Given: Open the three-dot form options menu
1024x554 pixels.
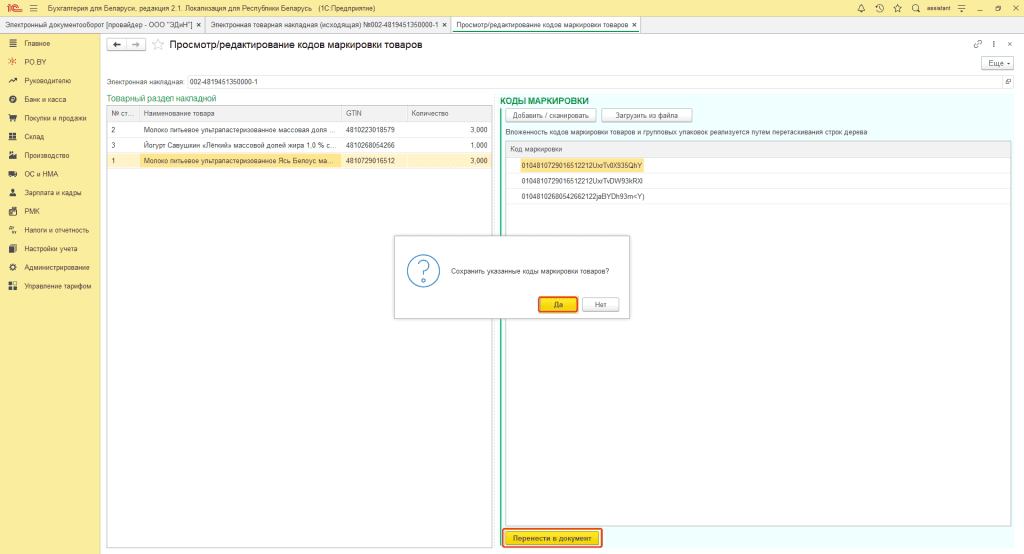Looking at the screenshot, I should [x=992, y=45].
